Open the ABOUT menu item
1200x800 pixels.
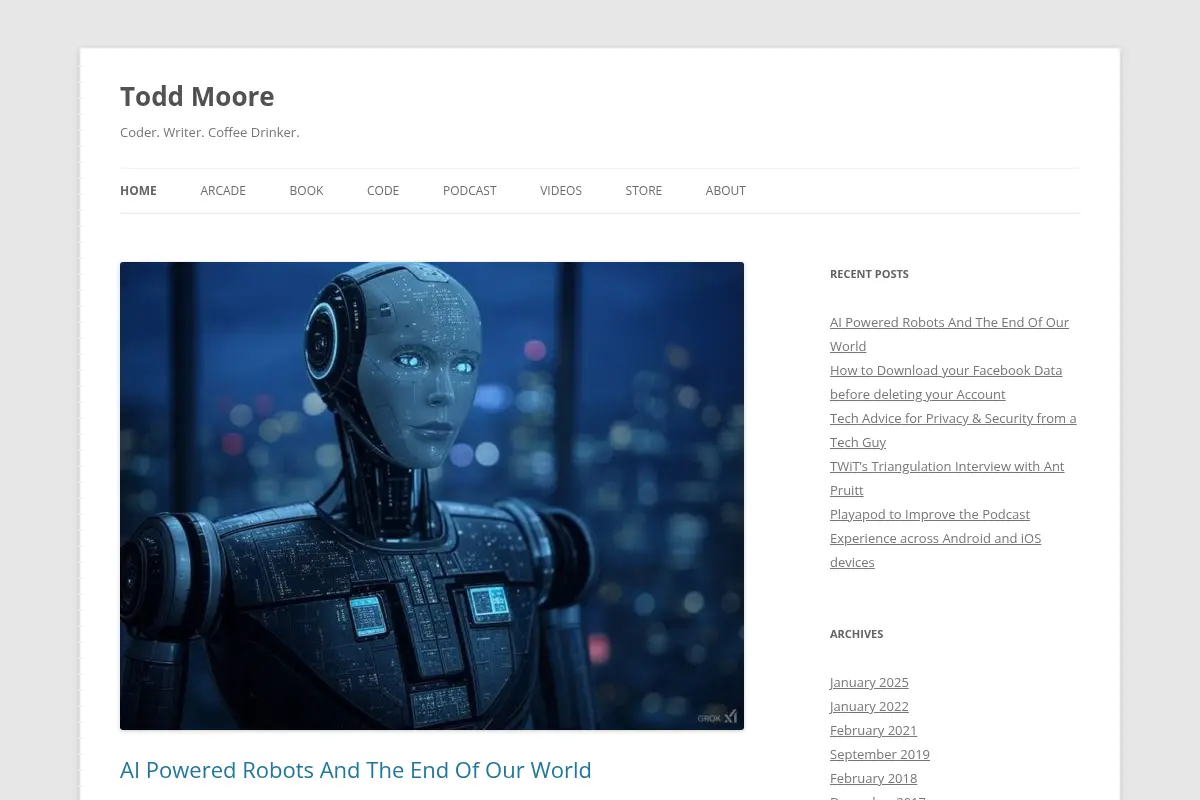coord(726,190)
